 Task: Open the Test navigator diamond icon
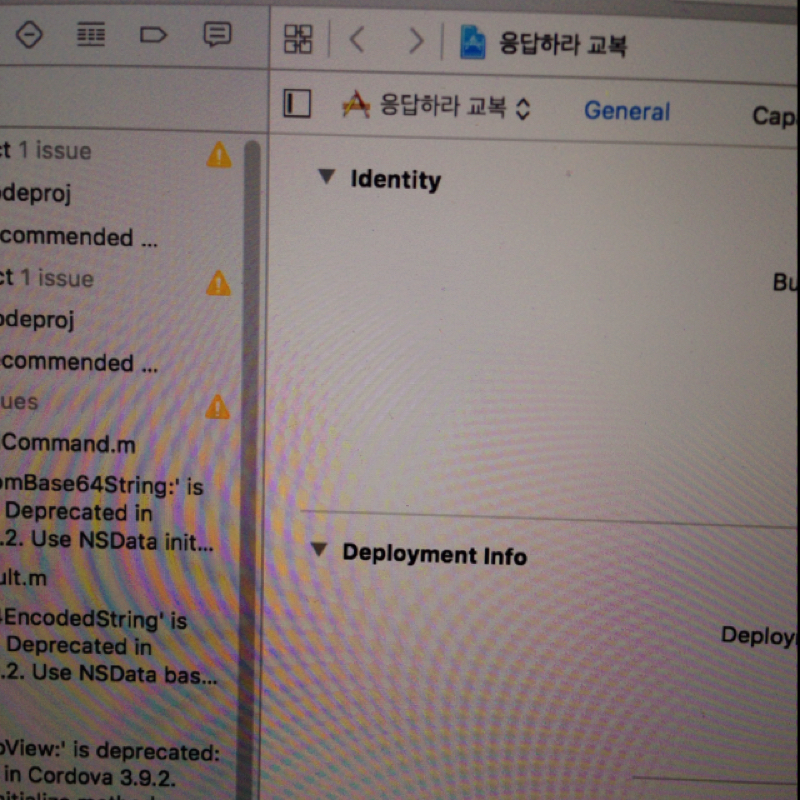(29, 35)
